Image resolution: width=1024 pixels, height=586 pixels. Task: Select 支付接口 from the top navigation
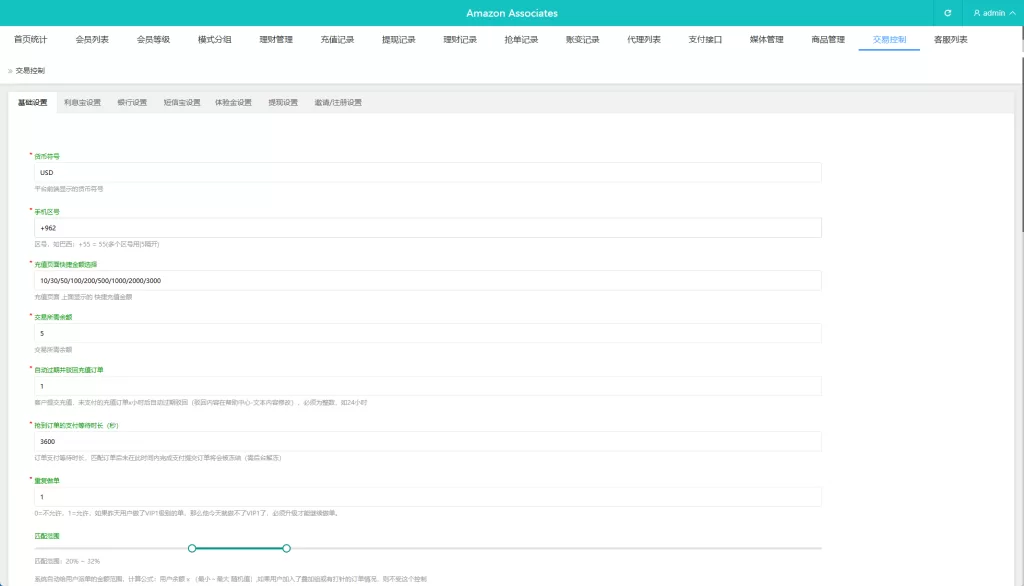[705, 40]
